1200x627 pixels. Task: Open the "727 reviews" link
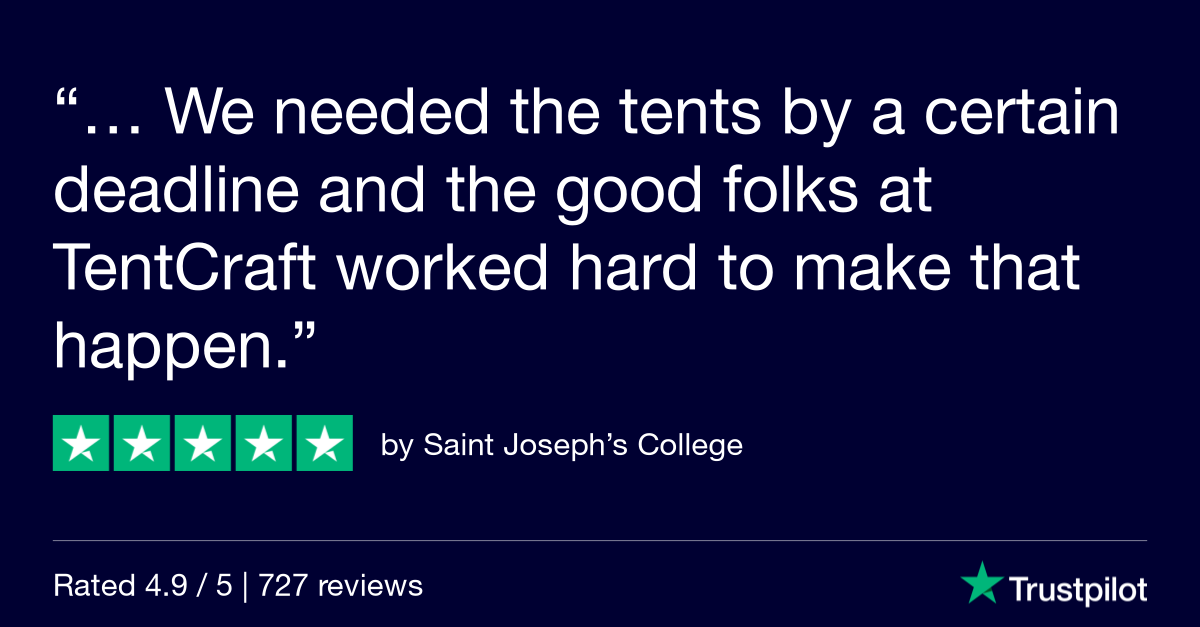point(341,586)
